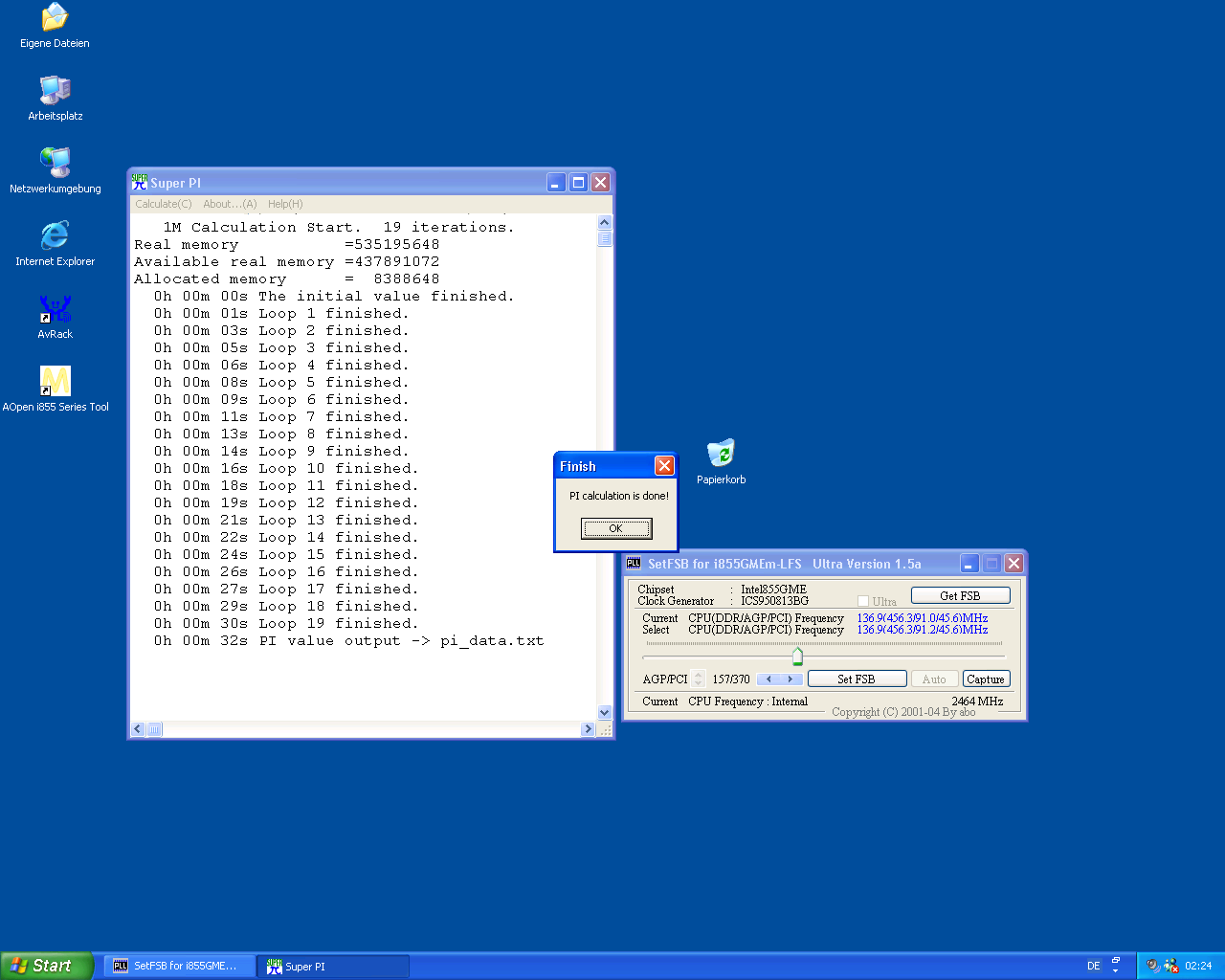Click the 'Allocated memory = 8388648' line

[x=287, y=279]
